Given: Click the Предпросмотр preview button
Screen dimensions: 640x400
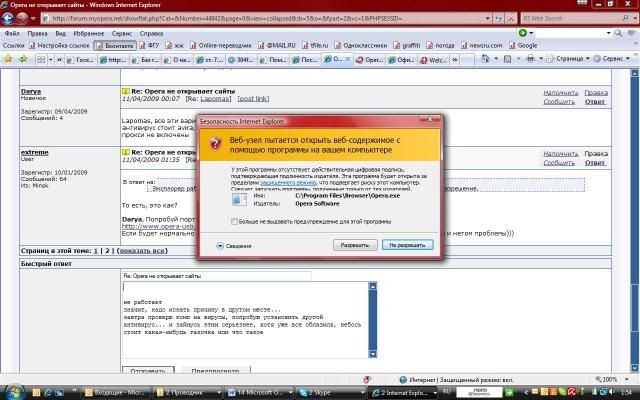Looking at the screenshot, I should (x=216, y=371).
